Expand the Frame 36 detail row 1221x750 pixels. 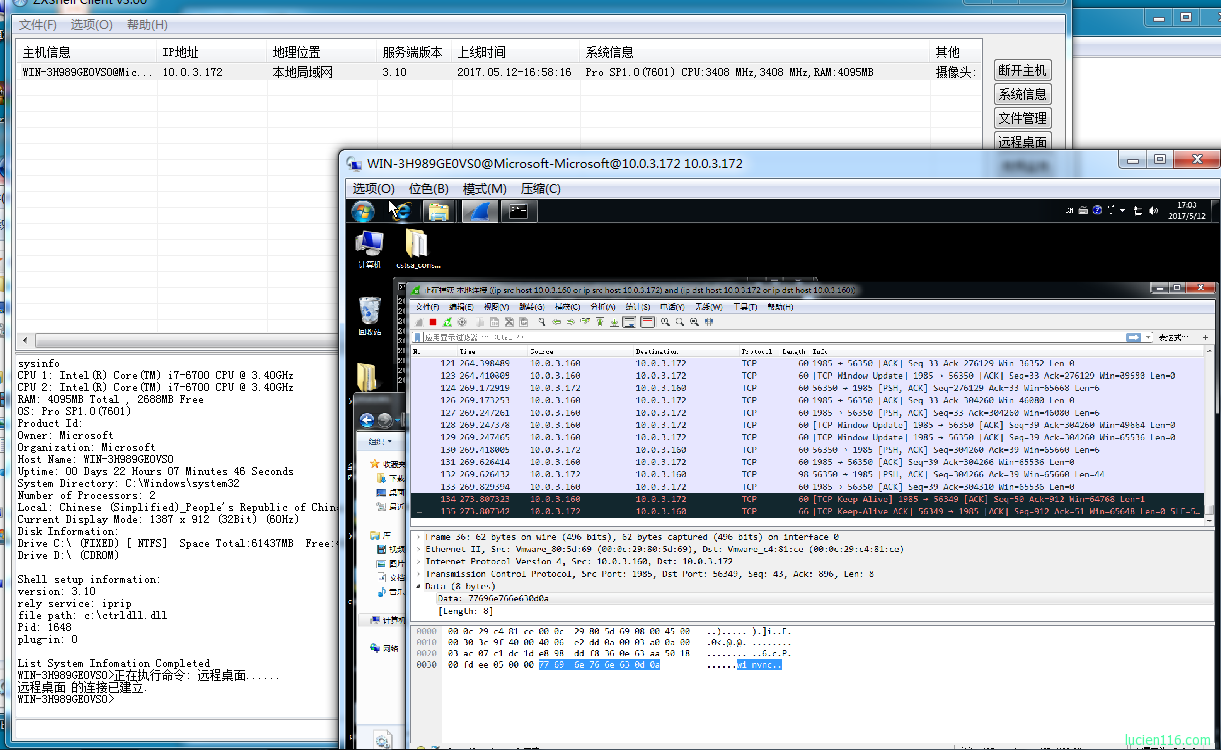point(418,537)
